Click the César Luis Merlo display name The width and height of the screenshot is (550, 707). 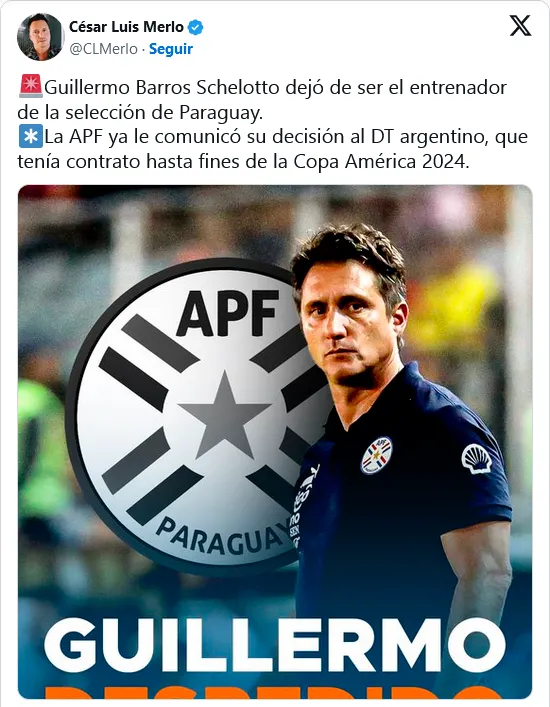126,27
